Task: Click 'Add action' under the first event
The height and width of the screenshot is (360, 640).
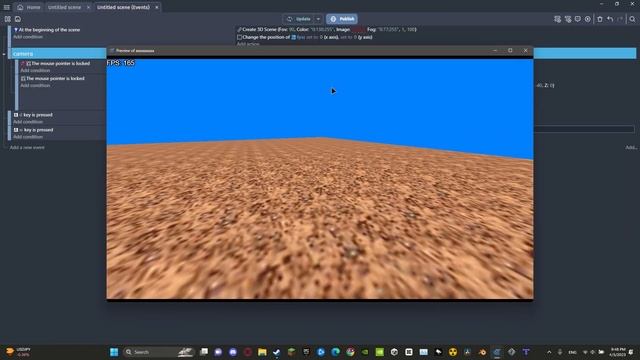Action: point(248,44)
